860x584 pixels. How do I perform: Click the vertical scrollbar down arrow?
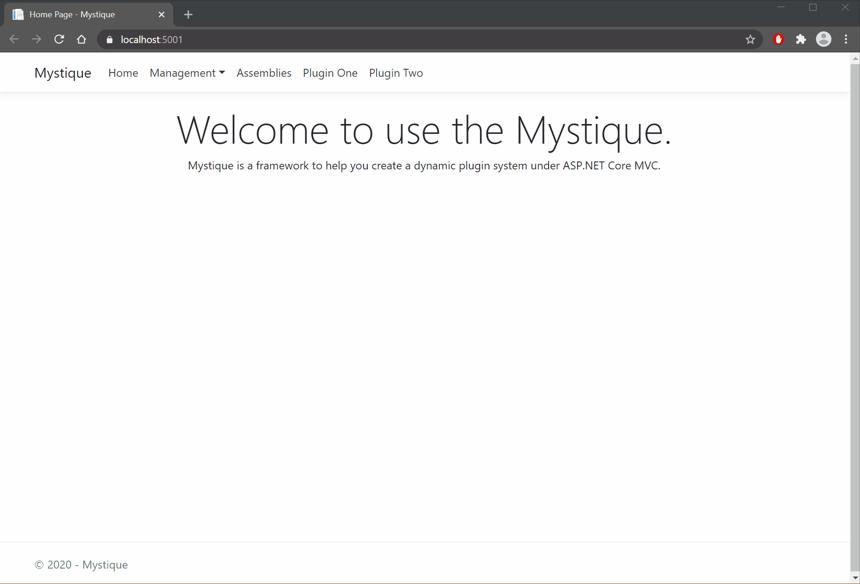click(855, 577)
